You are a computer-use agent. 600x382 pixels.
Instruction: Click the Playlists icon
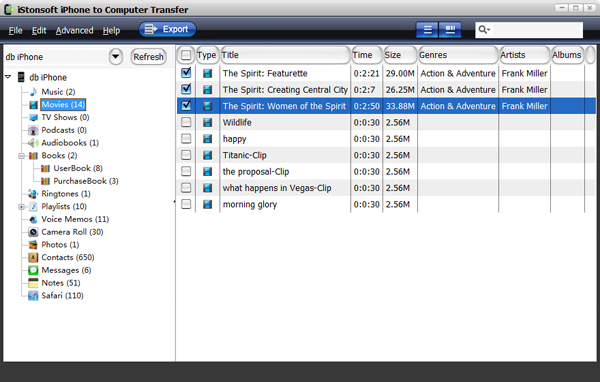tap(33, 206)
